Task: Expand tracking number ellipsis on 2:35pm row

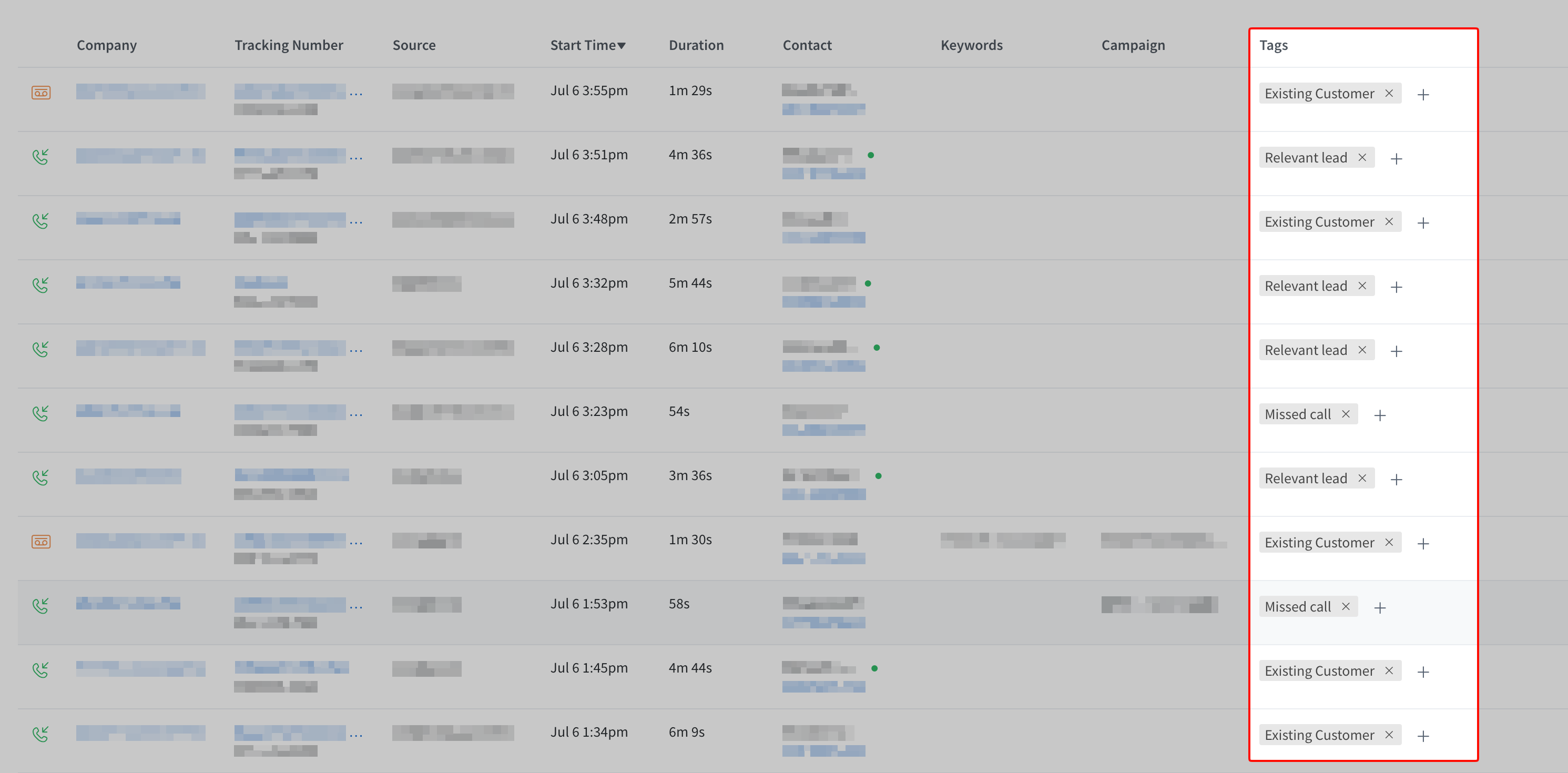Action: pyautogui.click(x=356, y=544)
